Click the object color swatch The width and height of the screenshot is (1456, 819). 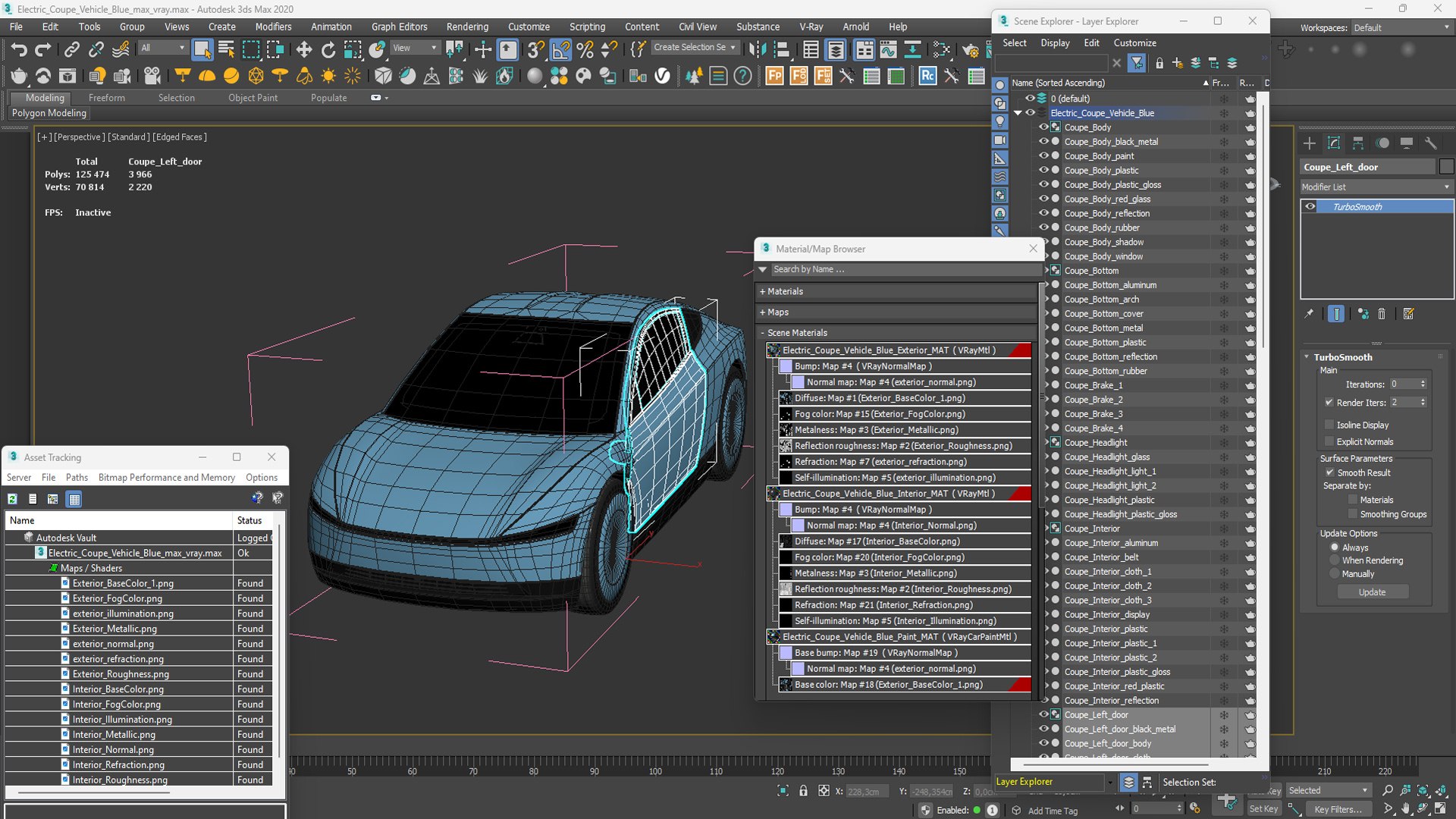1446,167
